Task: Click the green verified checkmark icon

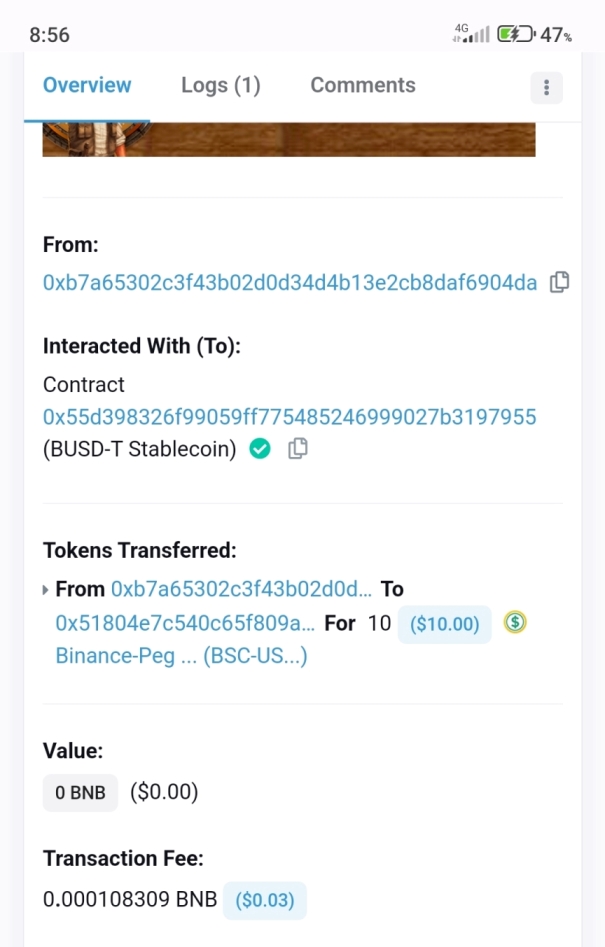Action: click(x=260, y=450)
